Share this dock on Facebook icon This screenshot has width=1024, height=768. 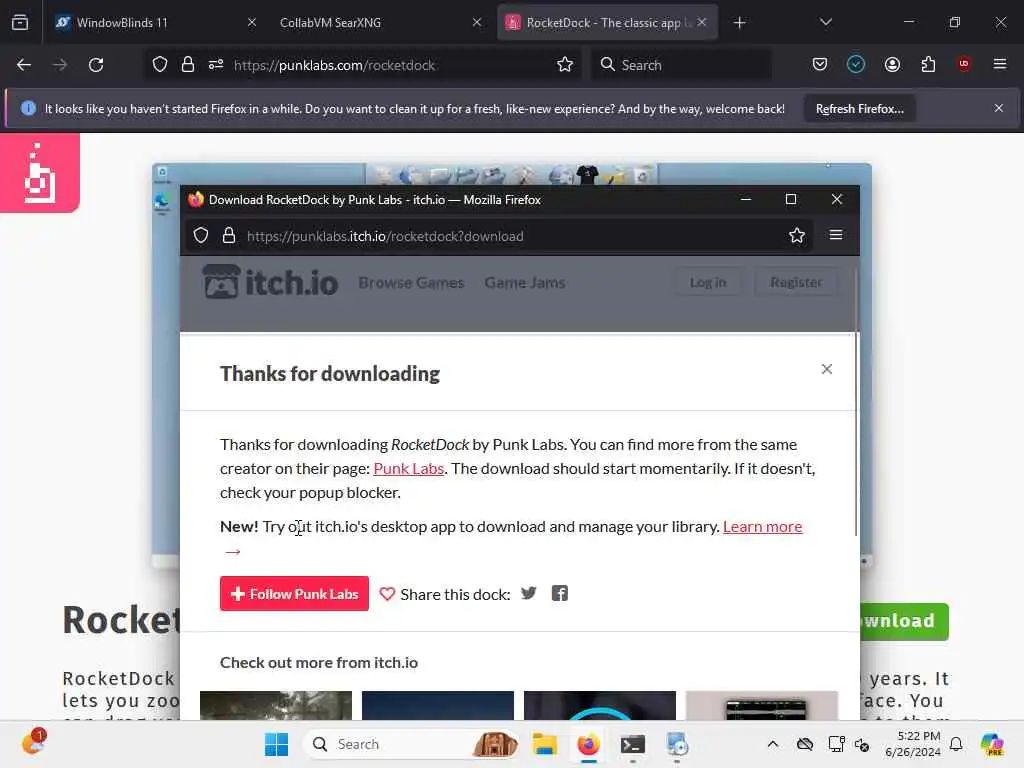click(x=560, y=593)
